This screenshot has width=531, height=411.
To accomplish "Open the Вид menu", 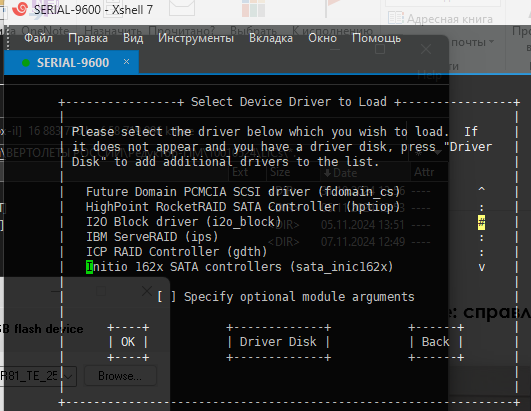I will tap(133, 38).
